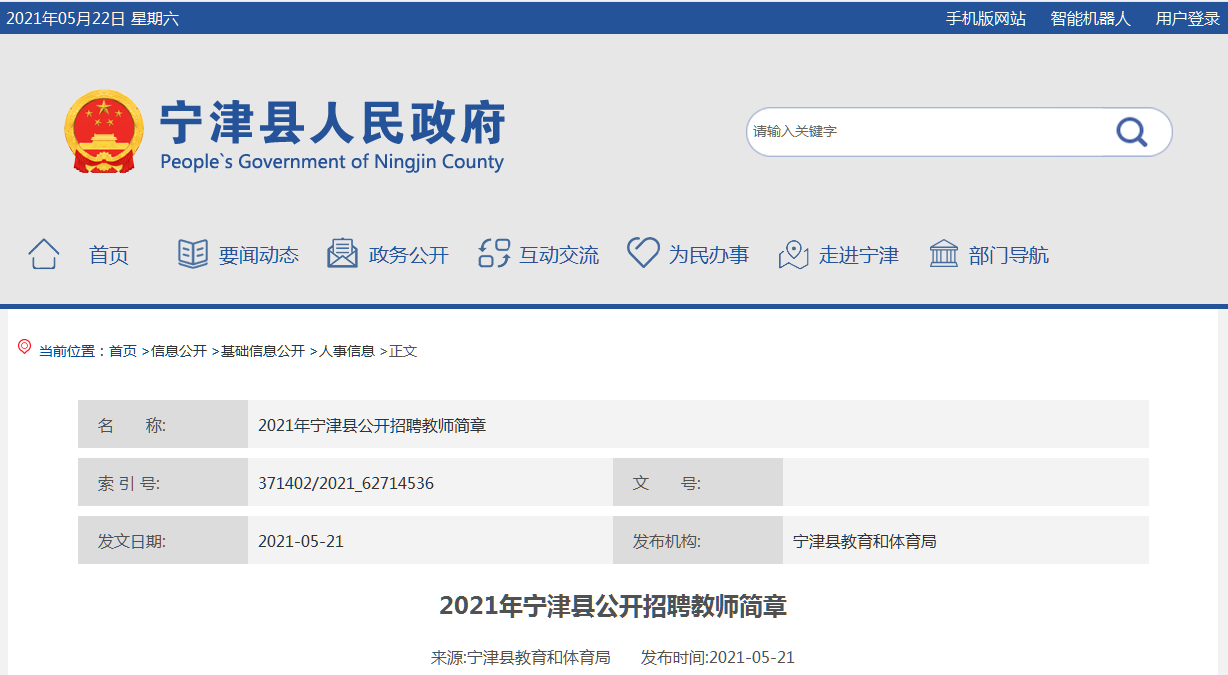This screenshot has height=675, width=1228.
Task: Click the 发布机构 label cell
Action: coord(698,541)
